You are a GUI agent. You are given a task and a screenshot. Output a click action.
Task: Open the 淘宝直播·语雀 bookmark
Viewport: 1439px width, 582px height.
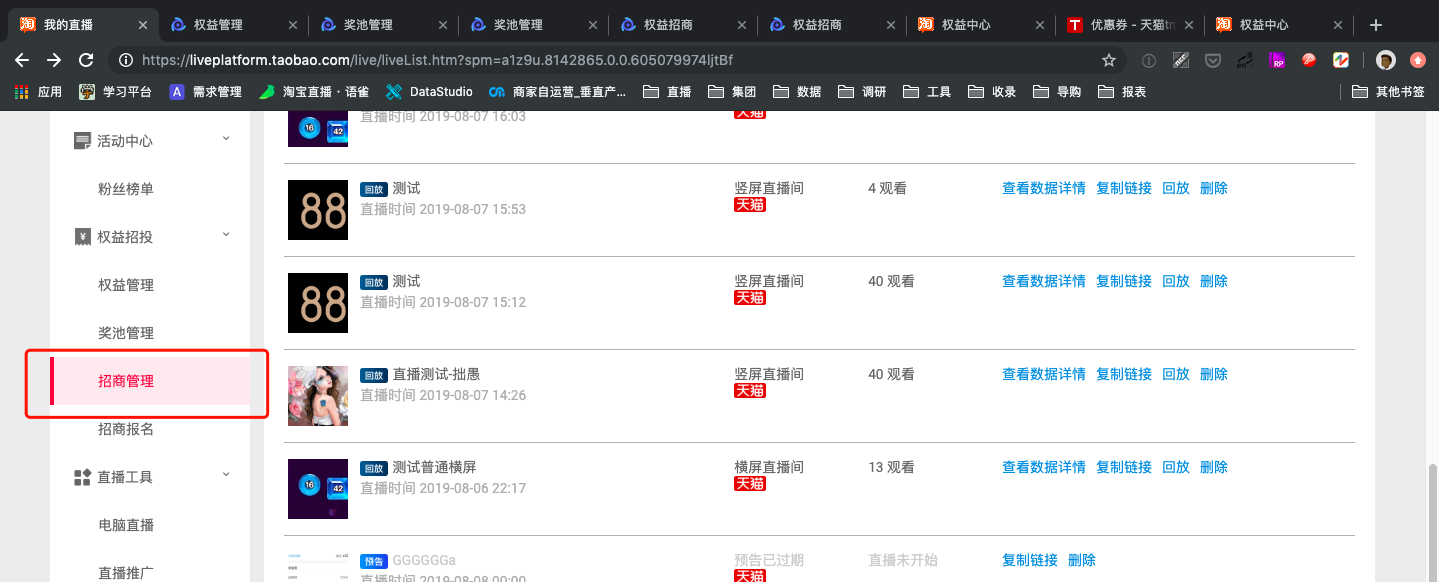(x=313, y=91)
